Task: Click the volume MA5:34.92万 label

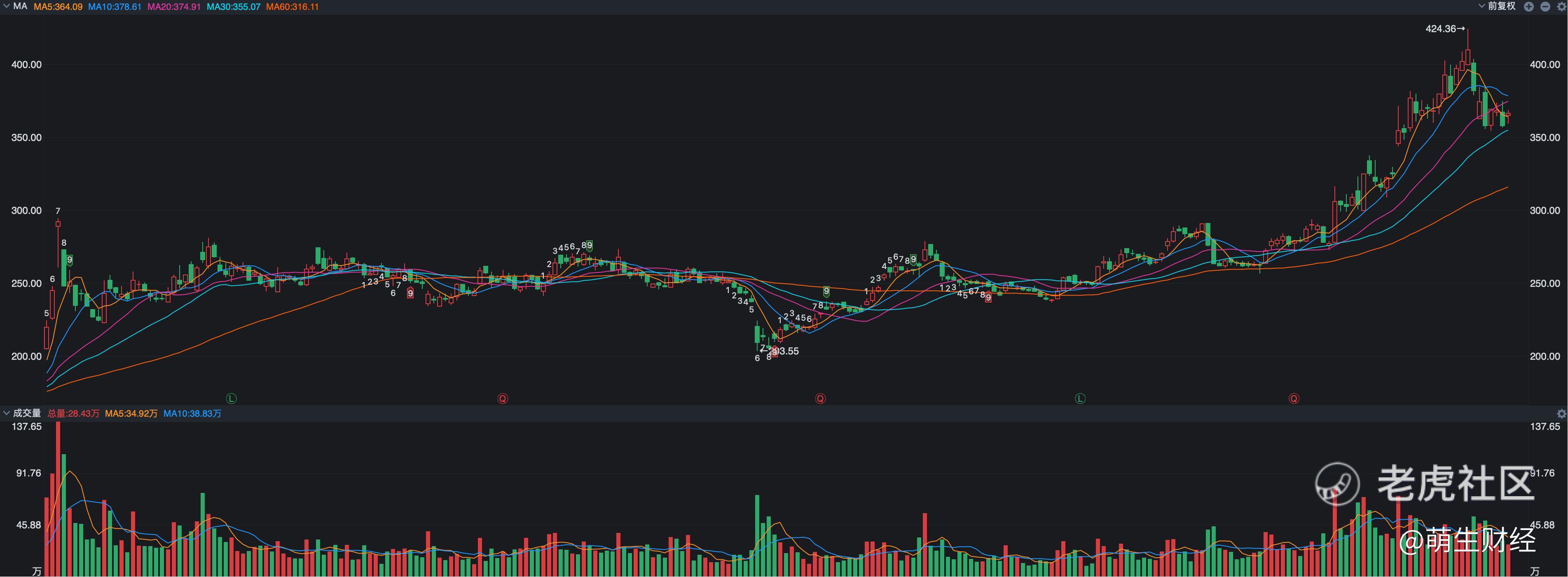Action: pos(131,413)
